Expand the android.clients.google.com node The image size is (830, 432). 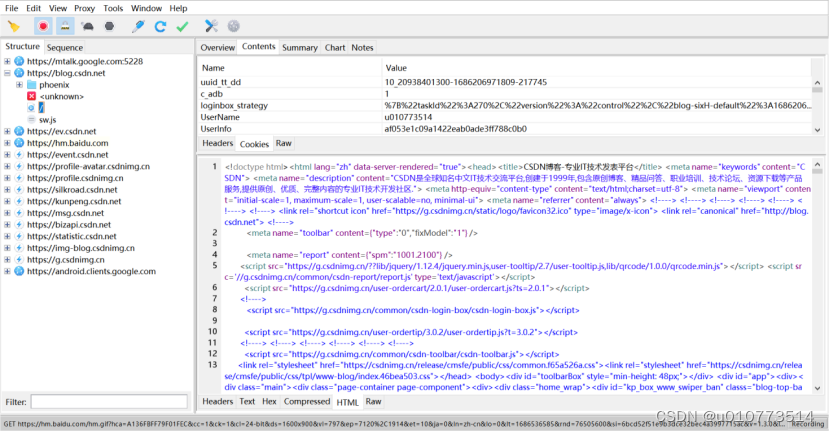click(7, 271)
